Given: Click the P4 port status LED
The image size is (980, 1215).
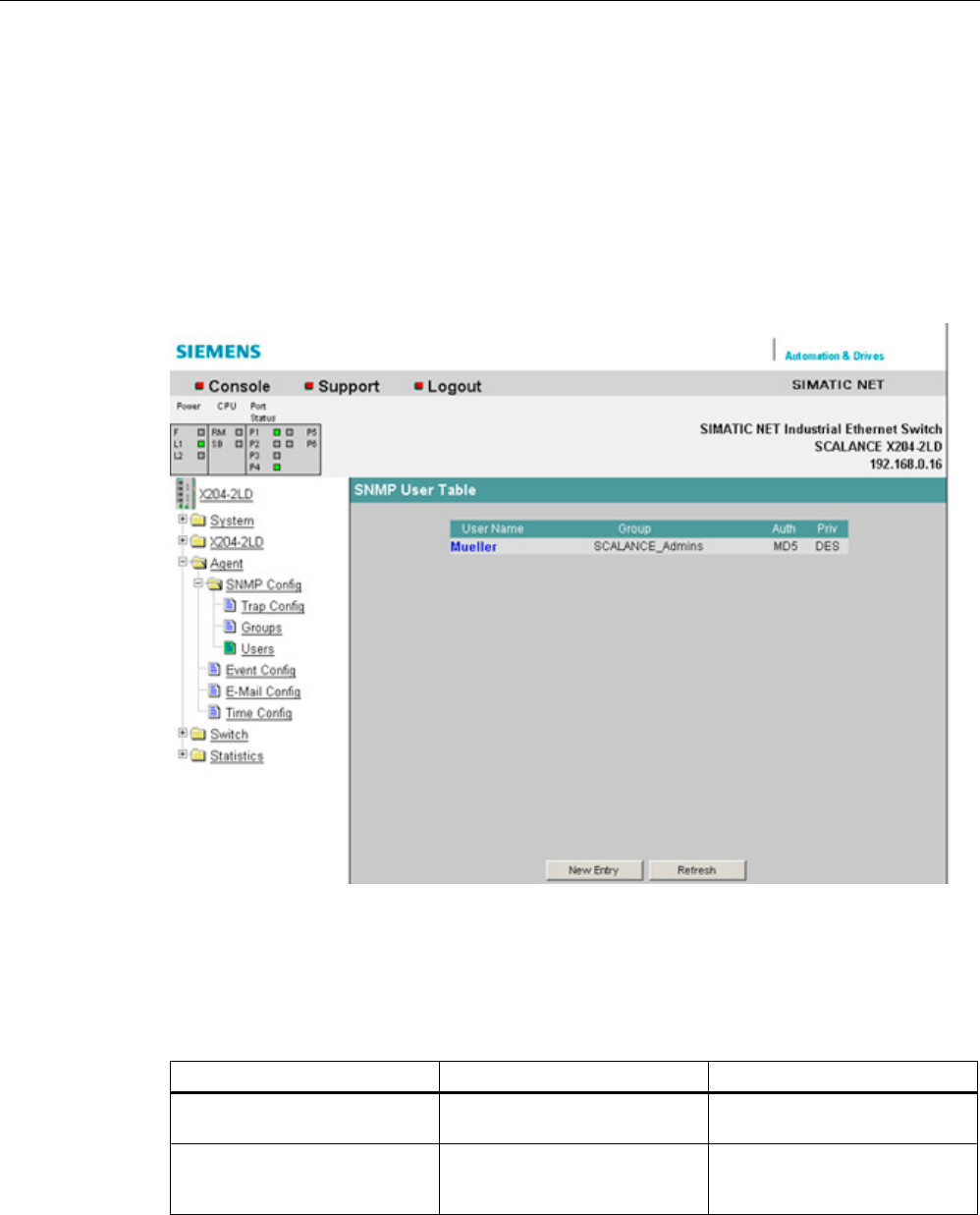Looking at the screenshot, I should (277, 468).
